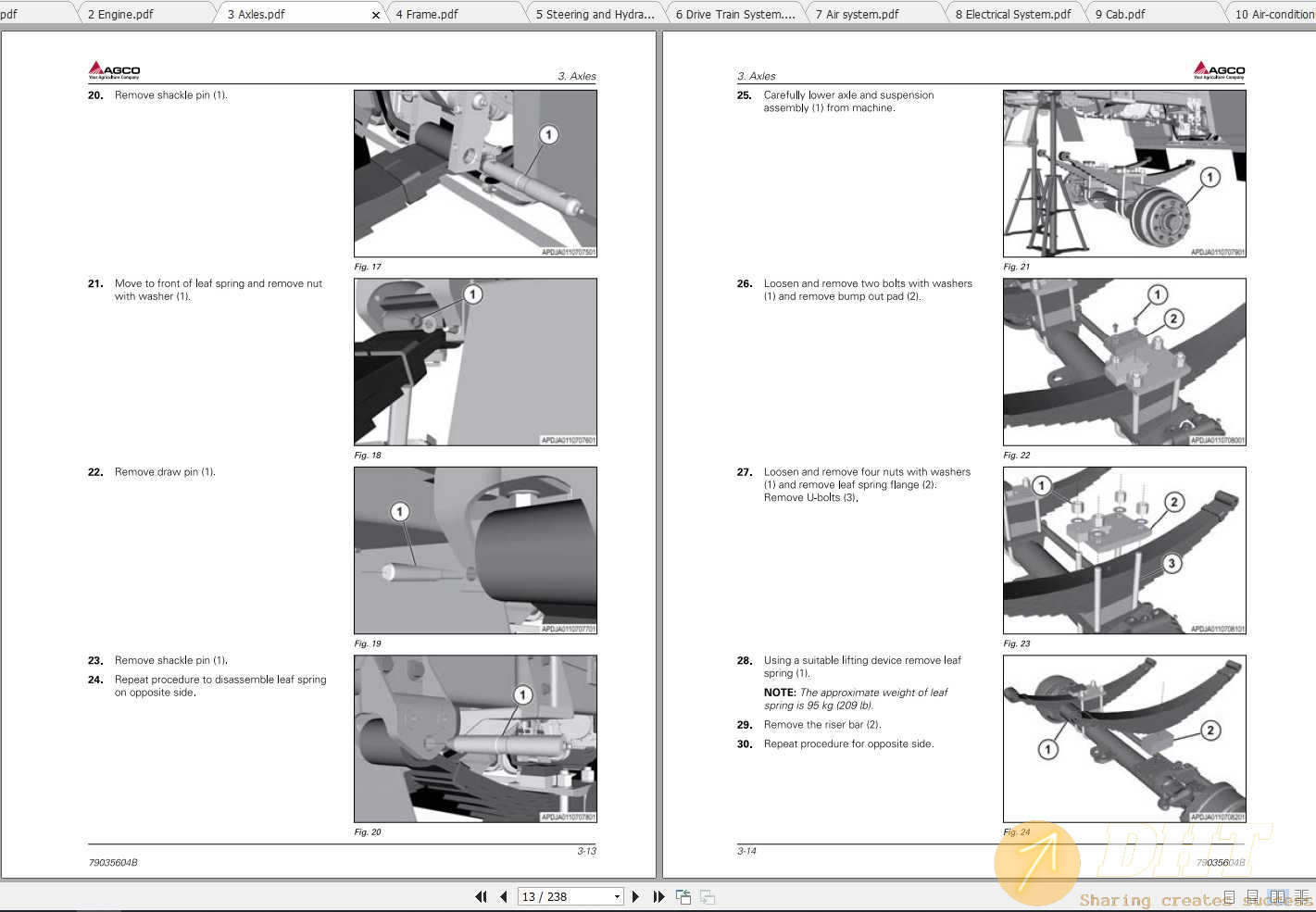The height and width of the screenshot is (912, 1316).
Task: Click the Fig. 23 U-bolts illustration
Action: [1124, 550]
